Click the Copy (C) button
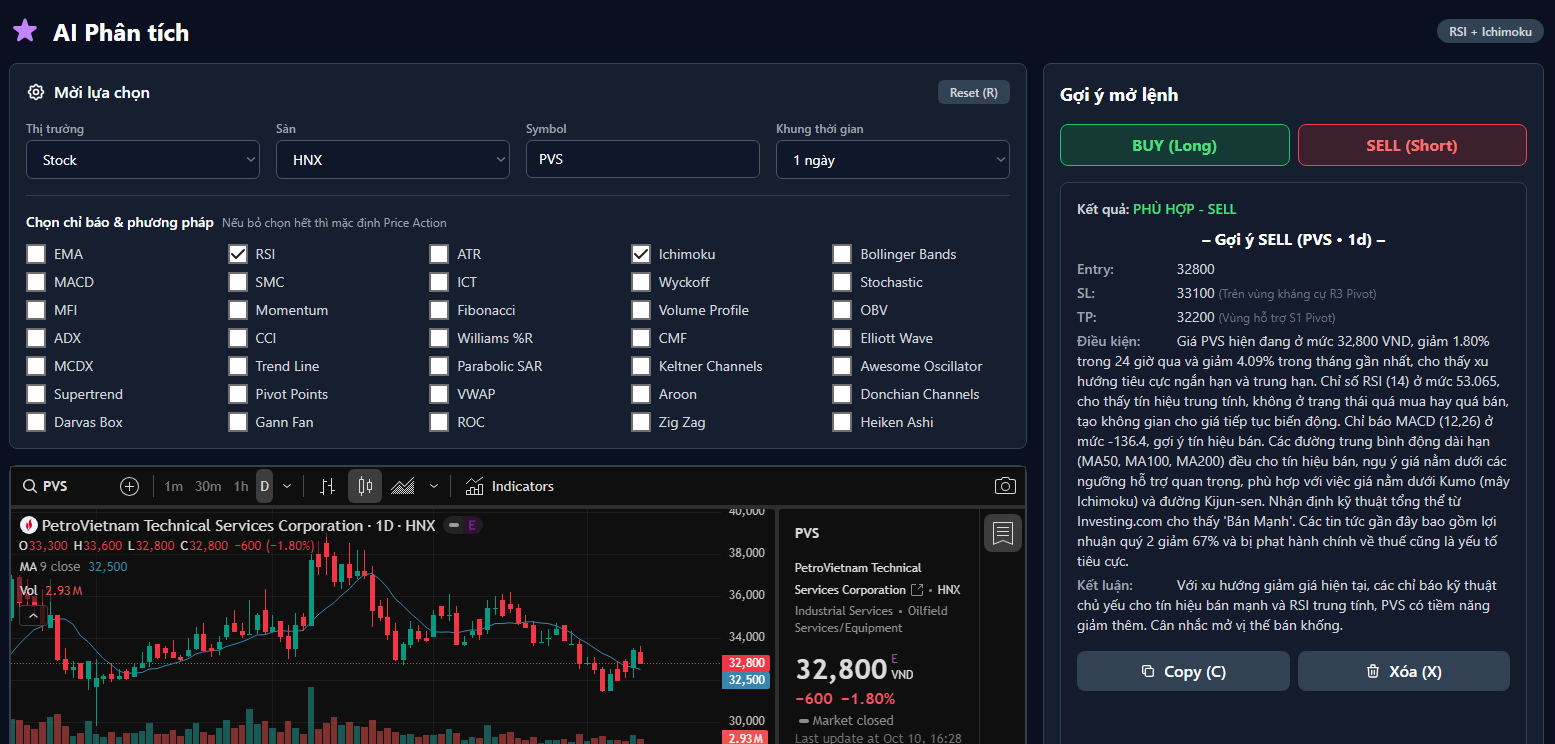 pyautogui.click(x=1183, y=671)
